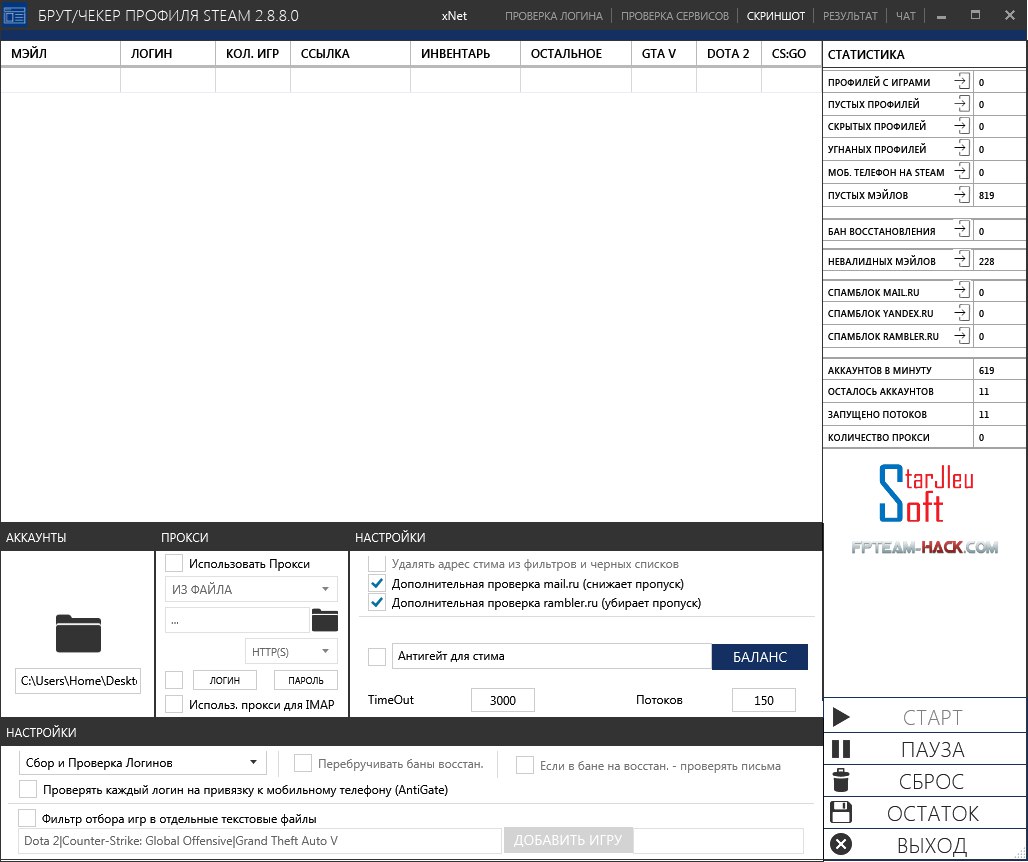Open Сбор и Проверка Логинов dropdown

143,762
